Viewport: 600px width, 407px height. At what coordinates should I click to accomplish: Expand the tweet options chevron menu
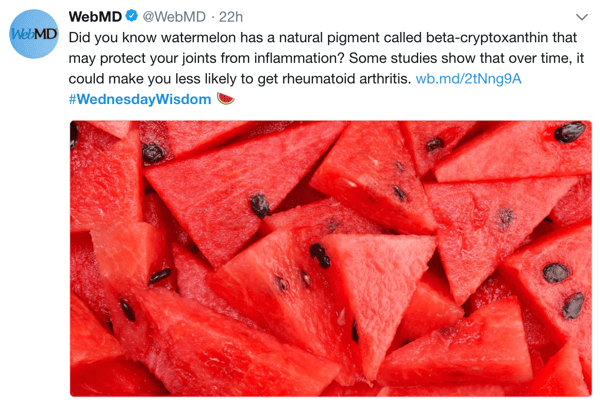click(582, 17)
